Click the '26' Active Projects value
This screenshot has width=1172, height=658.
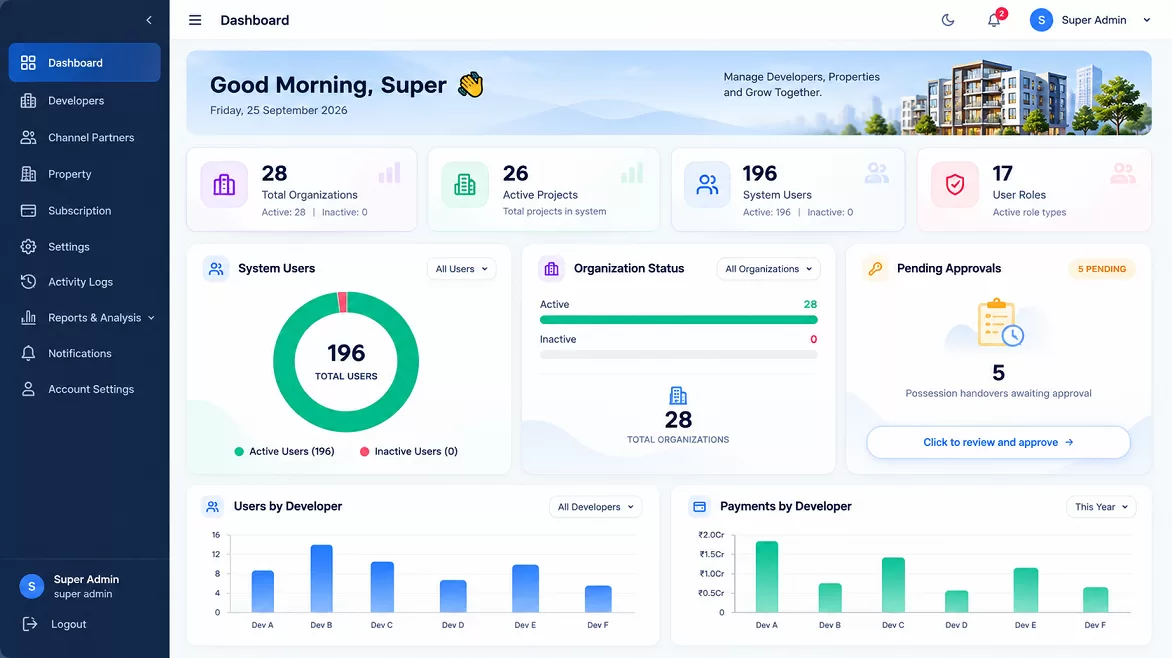click(516, 173)
